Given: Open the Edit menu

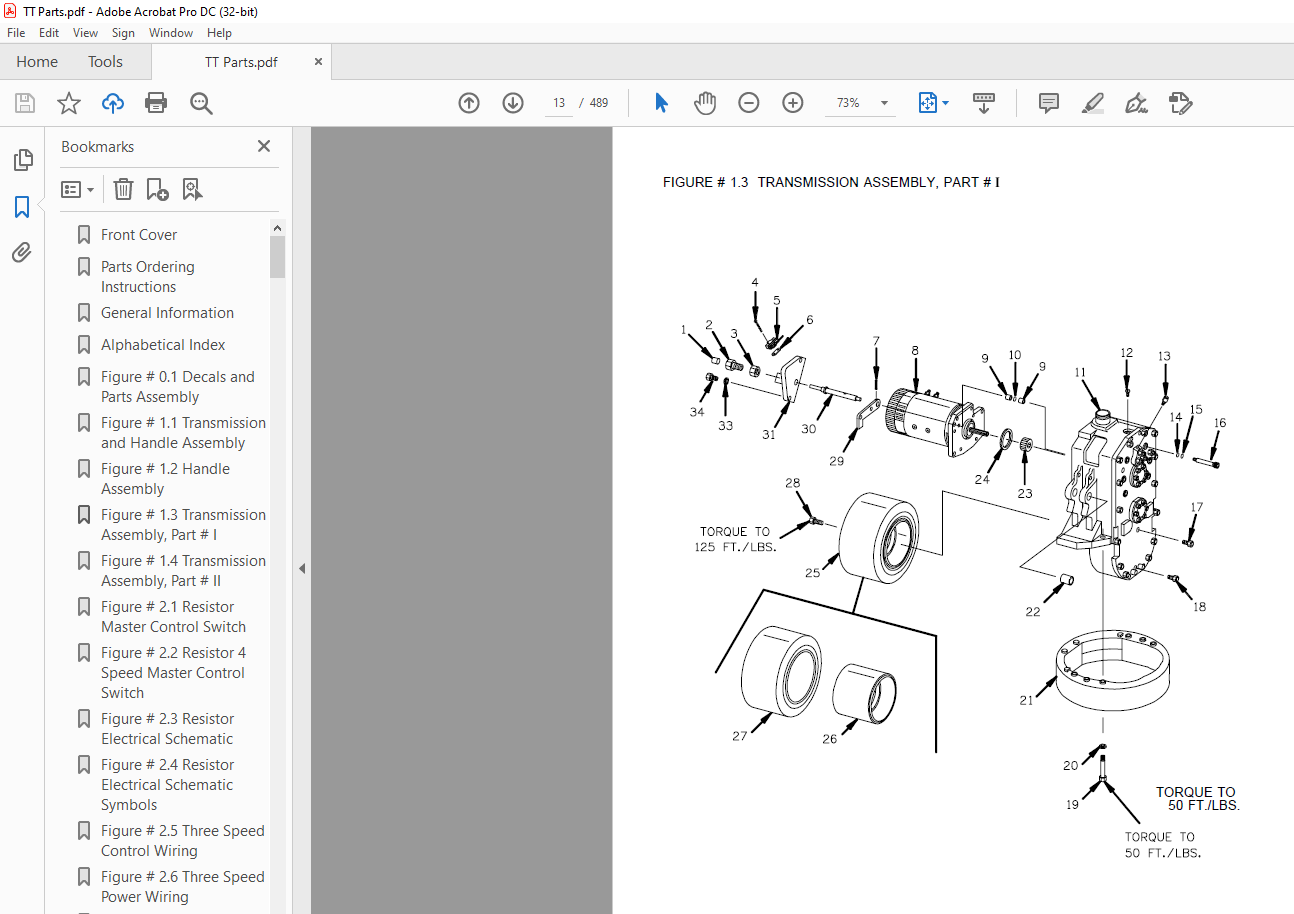Looking at the screenshot, I should coord(49,33).
